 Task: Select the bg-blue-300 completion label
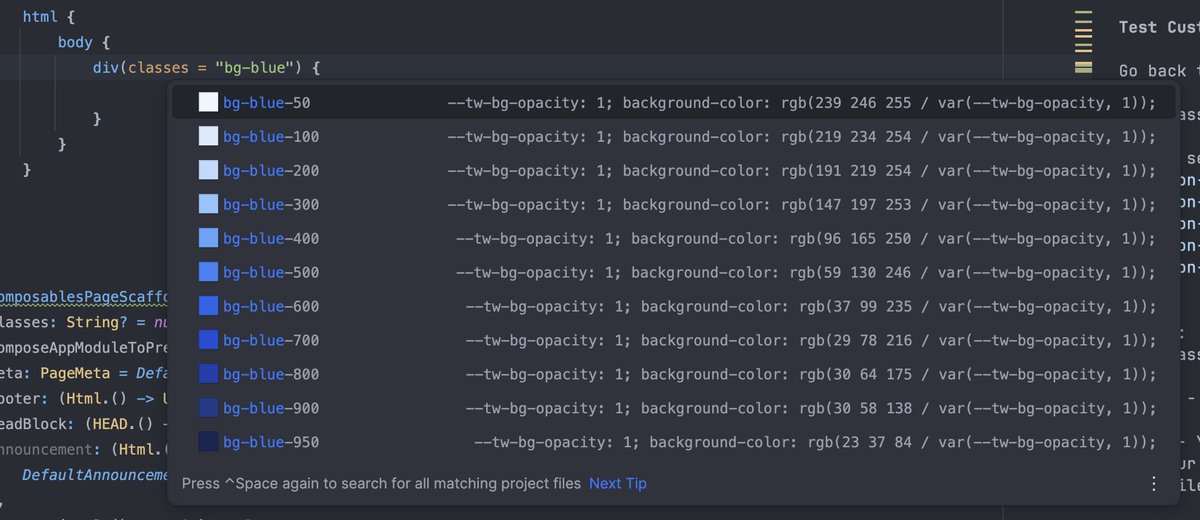[271, 204]
